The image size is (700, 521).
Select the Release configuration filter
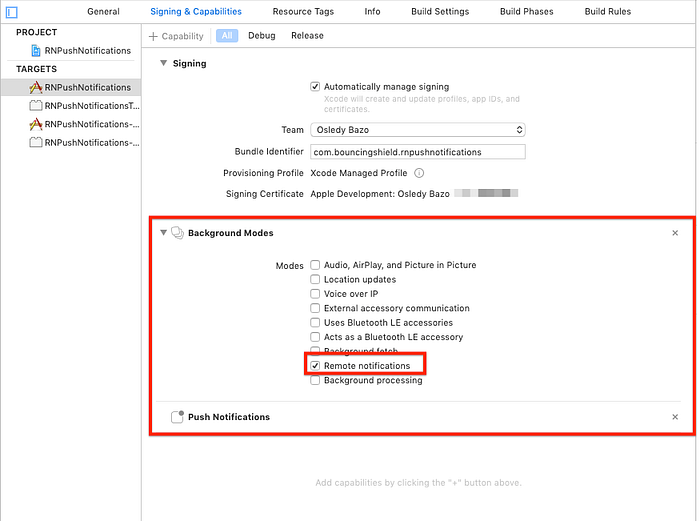pyautogui.click(x=307, y=36)
